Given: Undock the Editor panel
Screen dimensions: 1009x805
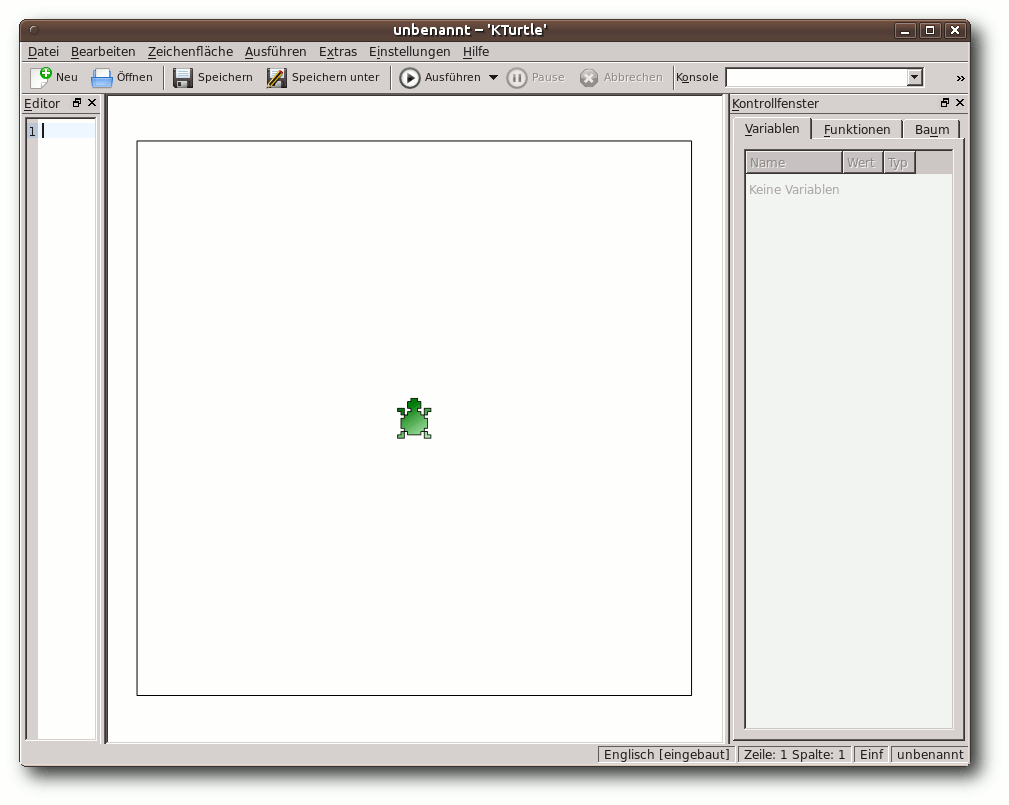Looking at the screenshot, I should coord(77,103).
